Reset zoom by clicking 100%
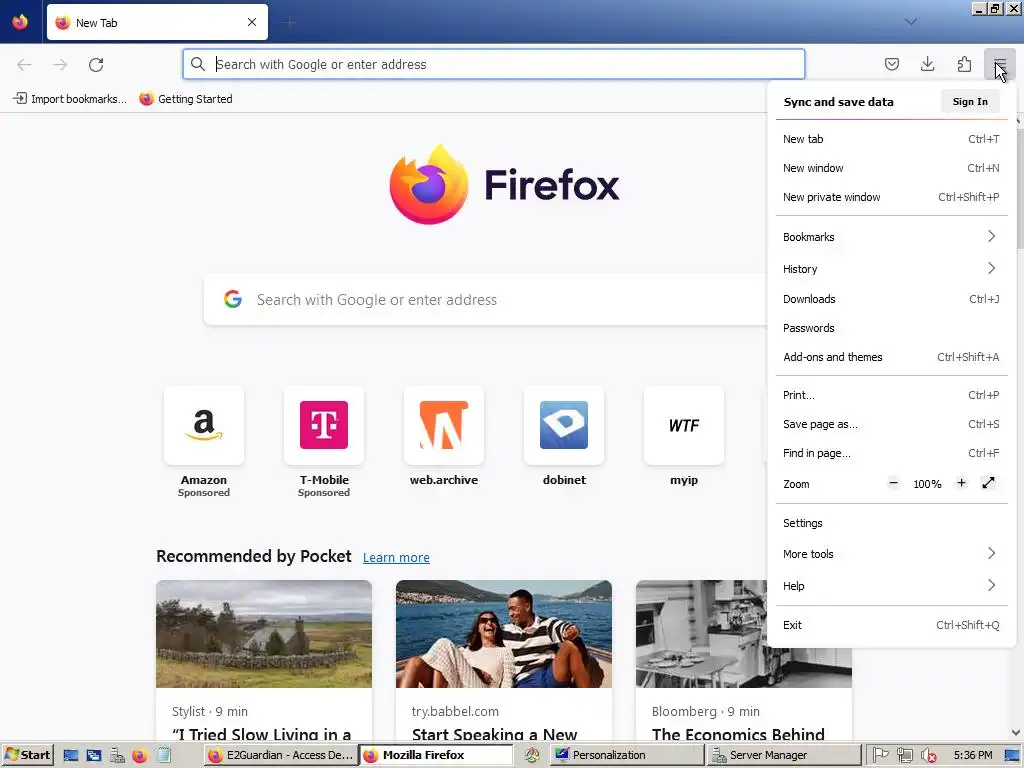This screenshot has height=768, width=1024. [x=927, y=484]
